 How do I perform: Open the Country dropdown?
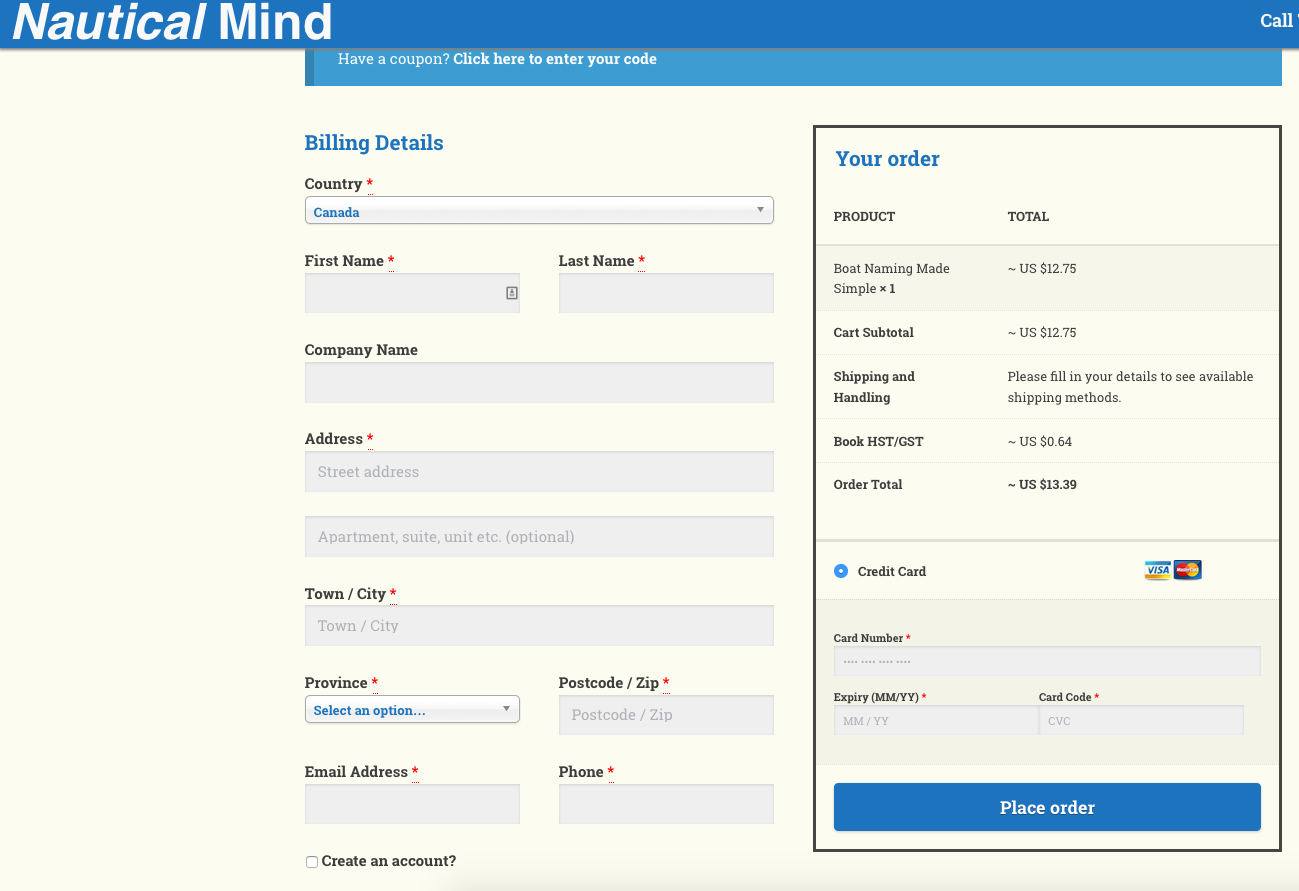(538, 211)
